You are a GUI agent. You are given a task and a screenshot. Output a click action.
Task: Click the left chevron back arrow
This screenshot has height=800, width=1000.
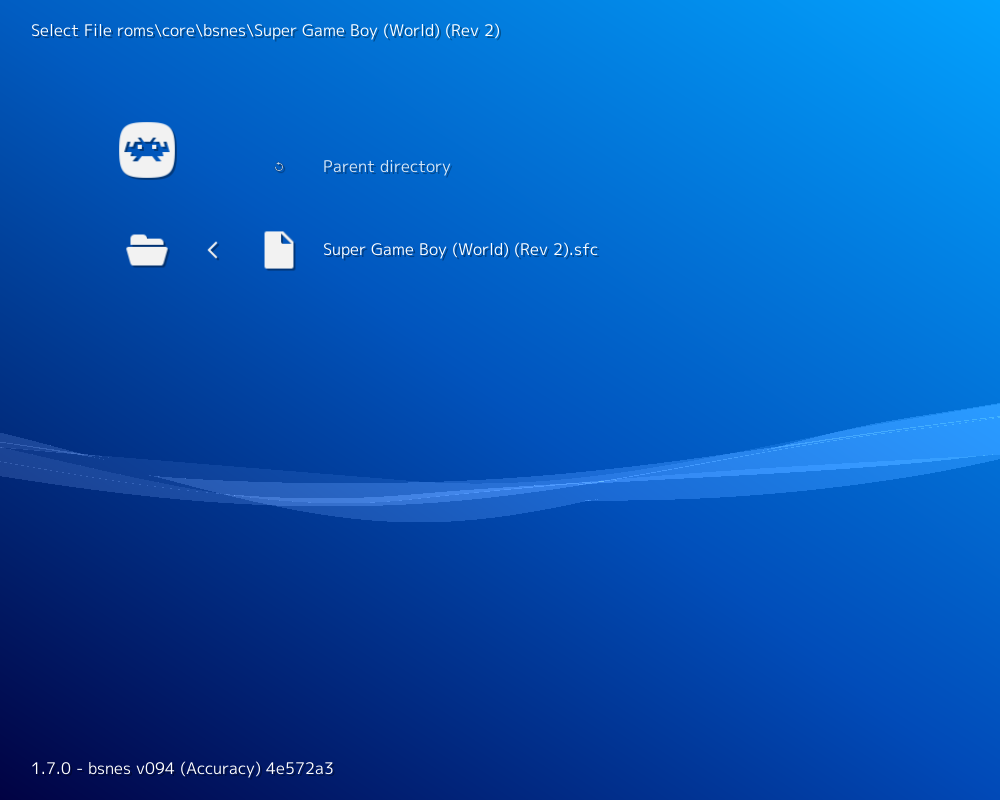tap(213, 250)
